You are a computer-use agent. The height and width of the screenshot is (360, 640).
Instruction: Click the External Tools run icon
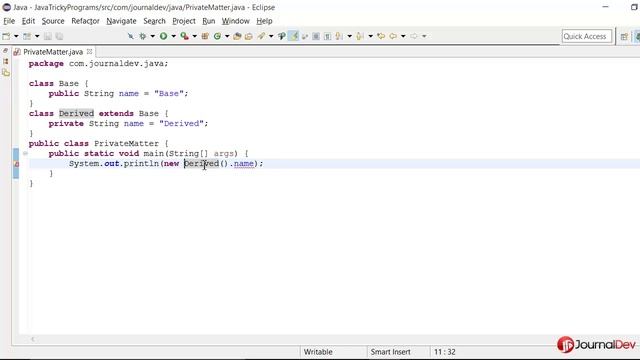184,36
